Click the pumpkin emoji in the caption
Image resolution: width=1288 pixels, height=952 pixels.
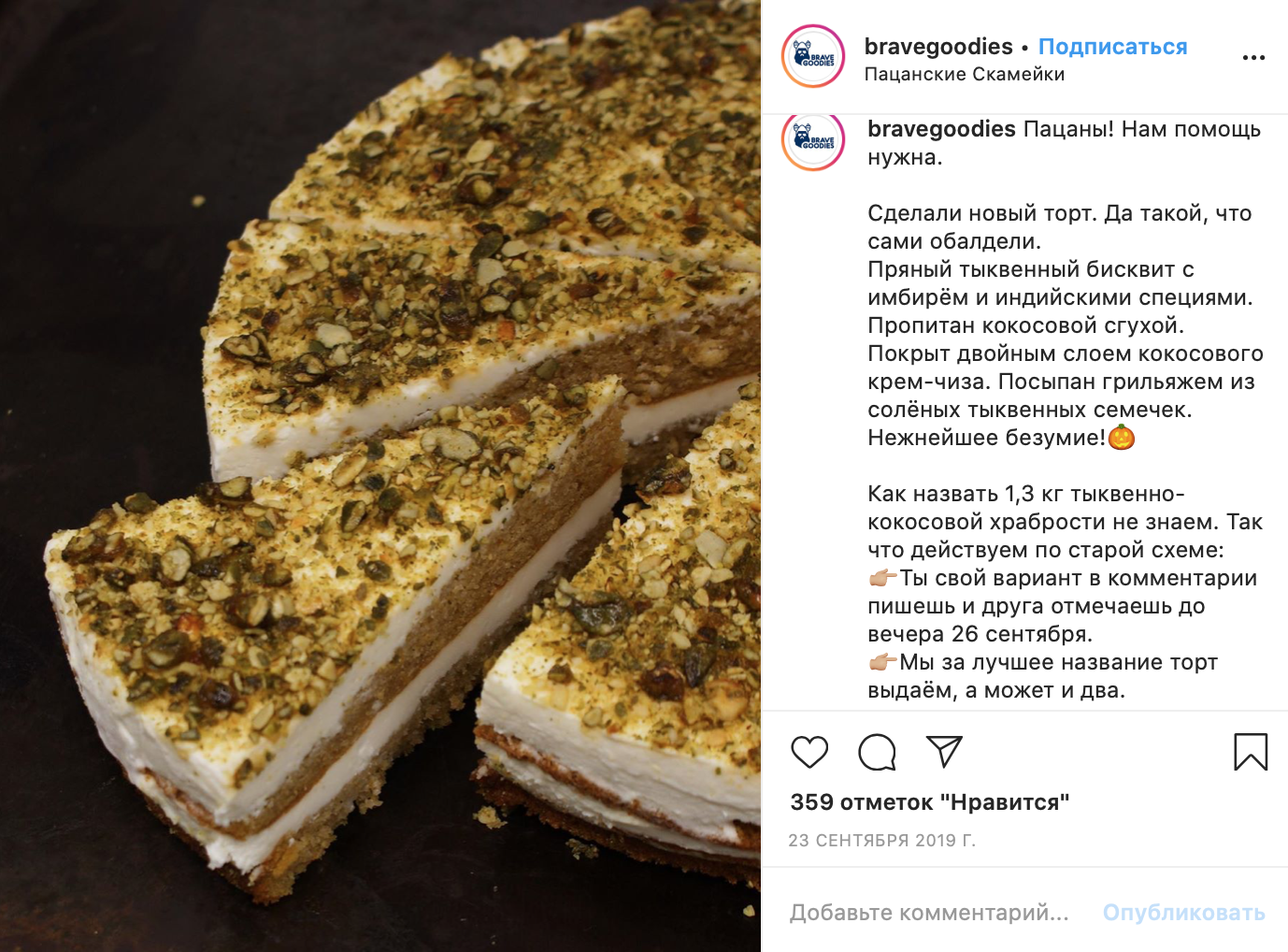point(1121,437)
